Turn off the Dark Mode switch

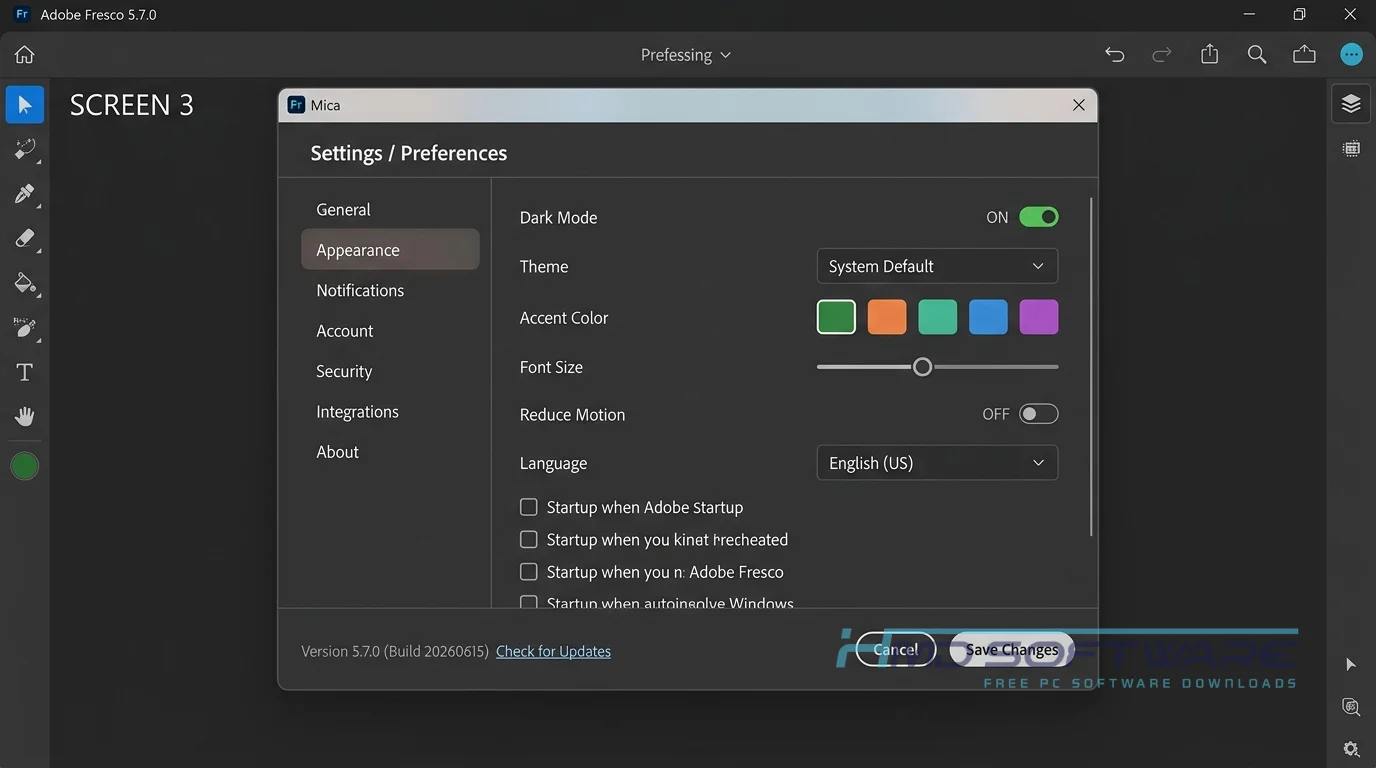1039,217
